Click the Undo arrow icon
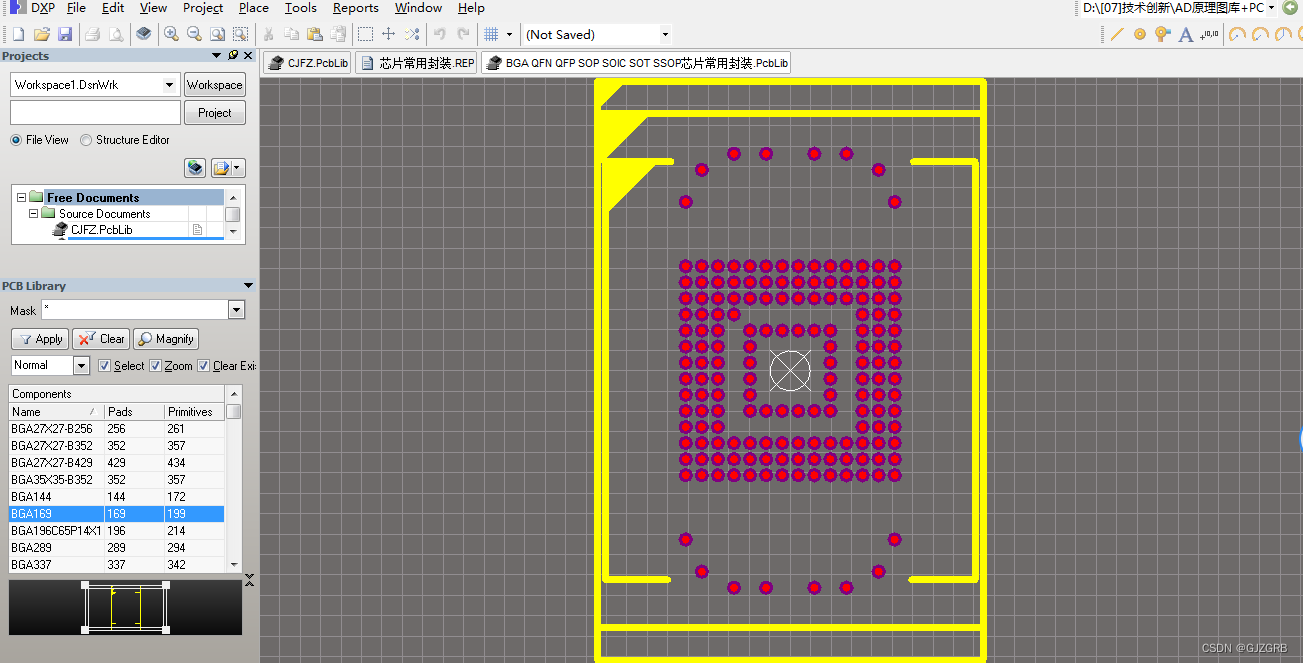Image resolution: width=1303 pixels, height=663 pixels. [440, 34]
